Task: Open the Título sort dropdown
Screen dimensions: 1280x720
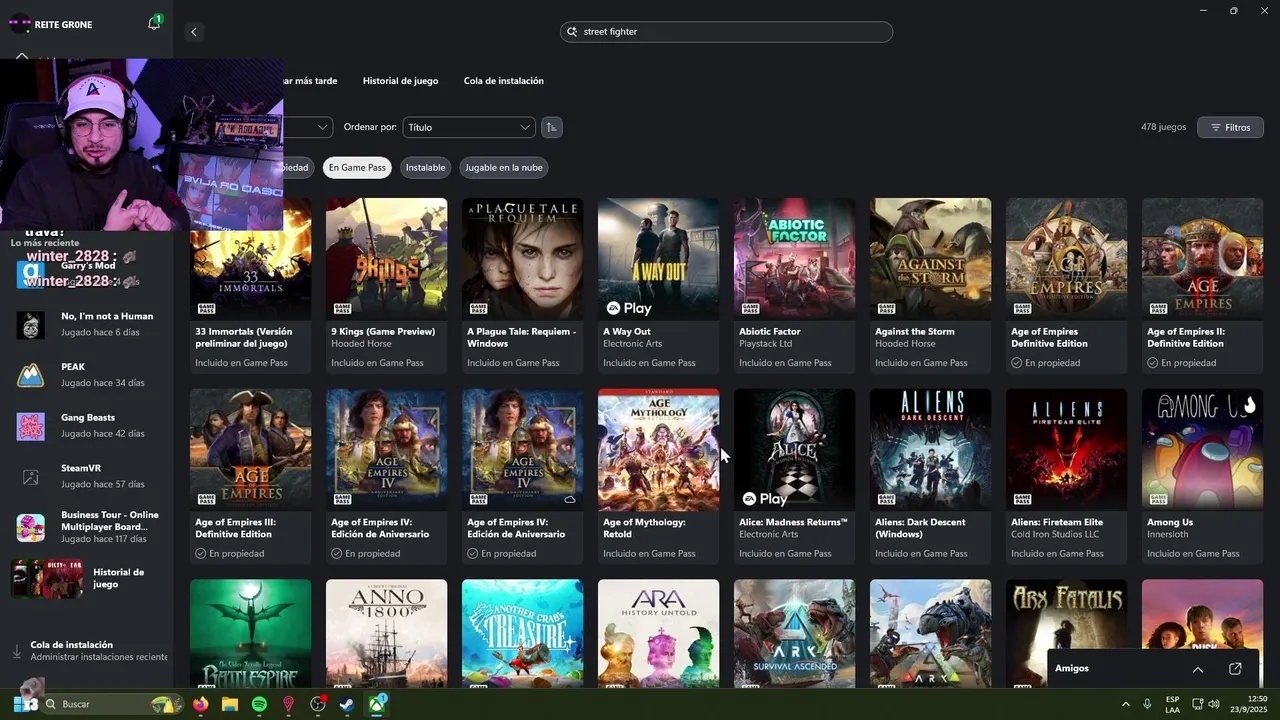Action: (x=469, y=127)
